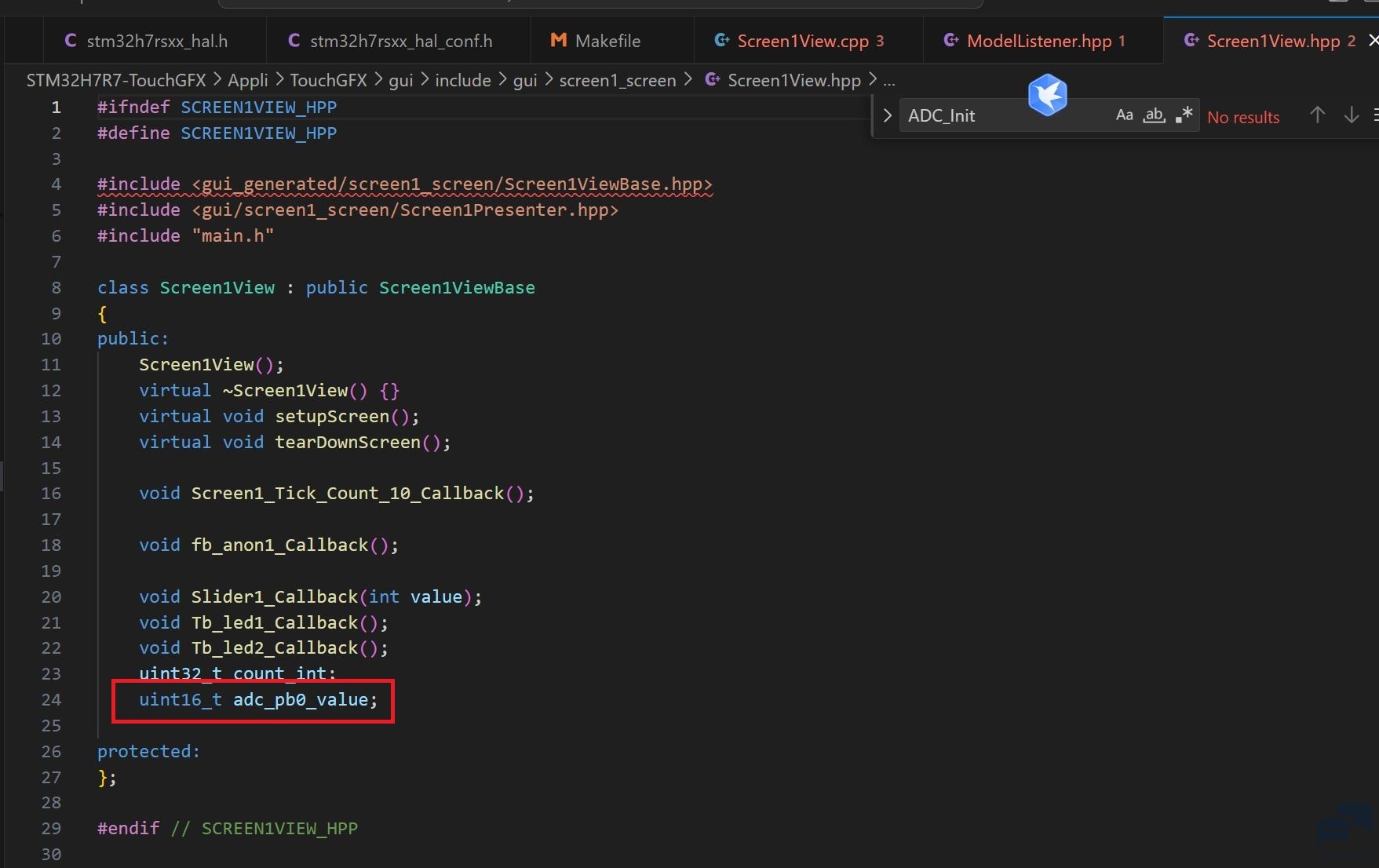Click the breadcrumb ellipsis symbol
Screen dimensions: 1379x868
click(889, 80)
